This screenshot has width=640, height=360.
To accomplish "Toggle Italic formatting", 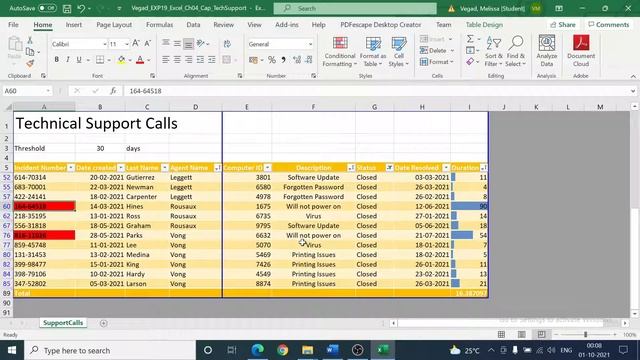I will point(68,60).
